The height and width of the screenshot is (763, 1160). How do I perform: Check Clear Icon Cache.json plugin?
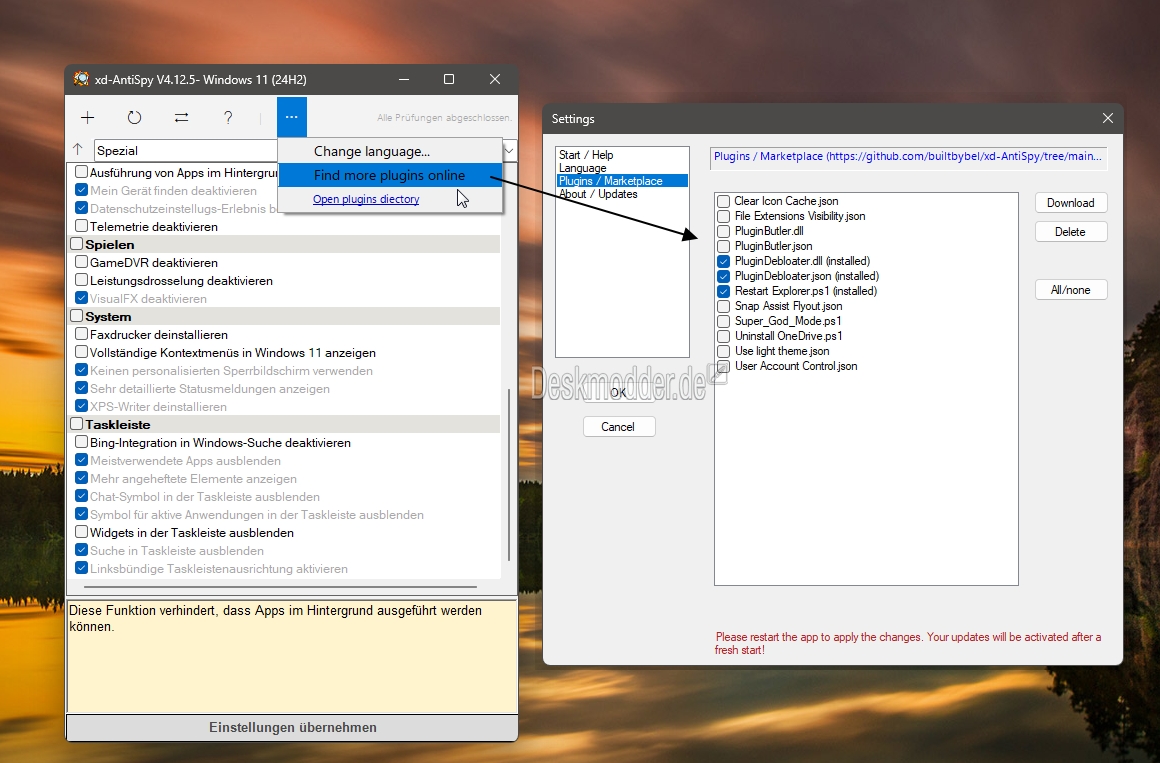pyautogui.click(x=724, y=201)
